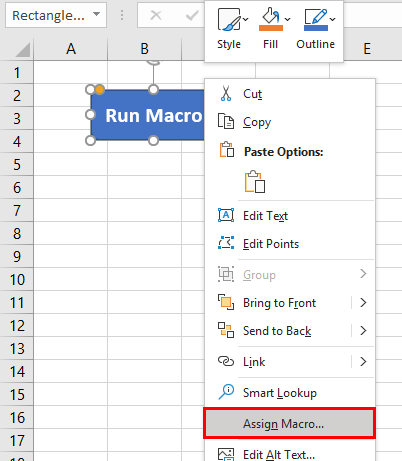402x461 pixels.
Task: Click the Select All corner triangle
Action: [x=23, y=50]
